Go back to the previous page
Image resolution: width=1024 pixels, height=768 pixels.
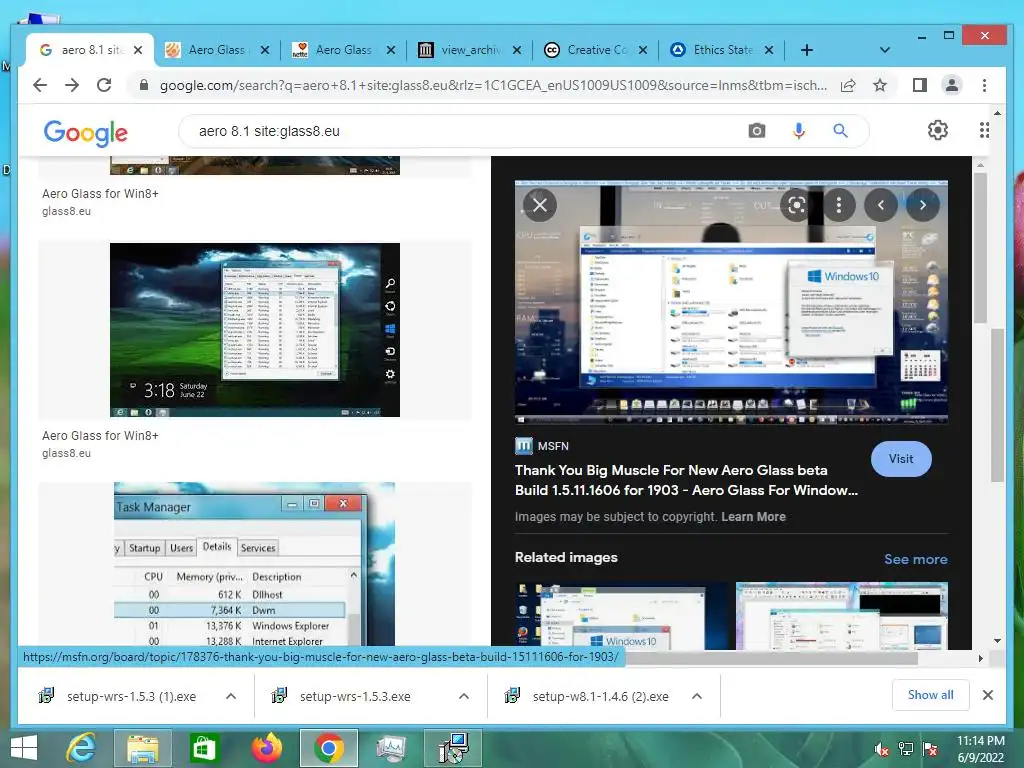[40, 85]
